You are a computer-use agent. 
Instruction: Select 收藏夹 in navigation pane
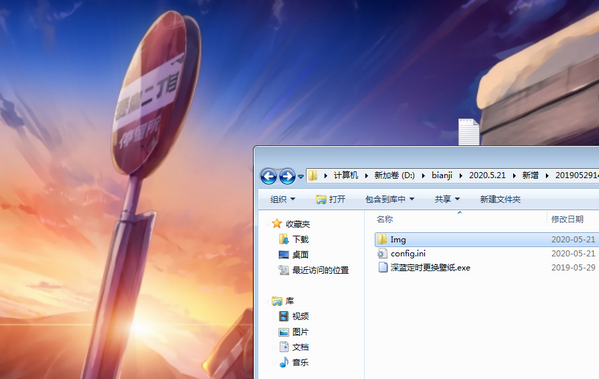(298, 224)
